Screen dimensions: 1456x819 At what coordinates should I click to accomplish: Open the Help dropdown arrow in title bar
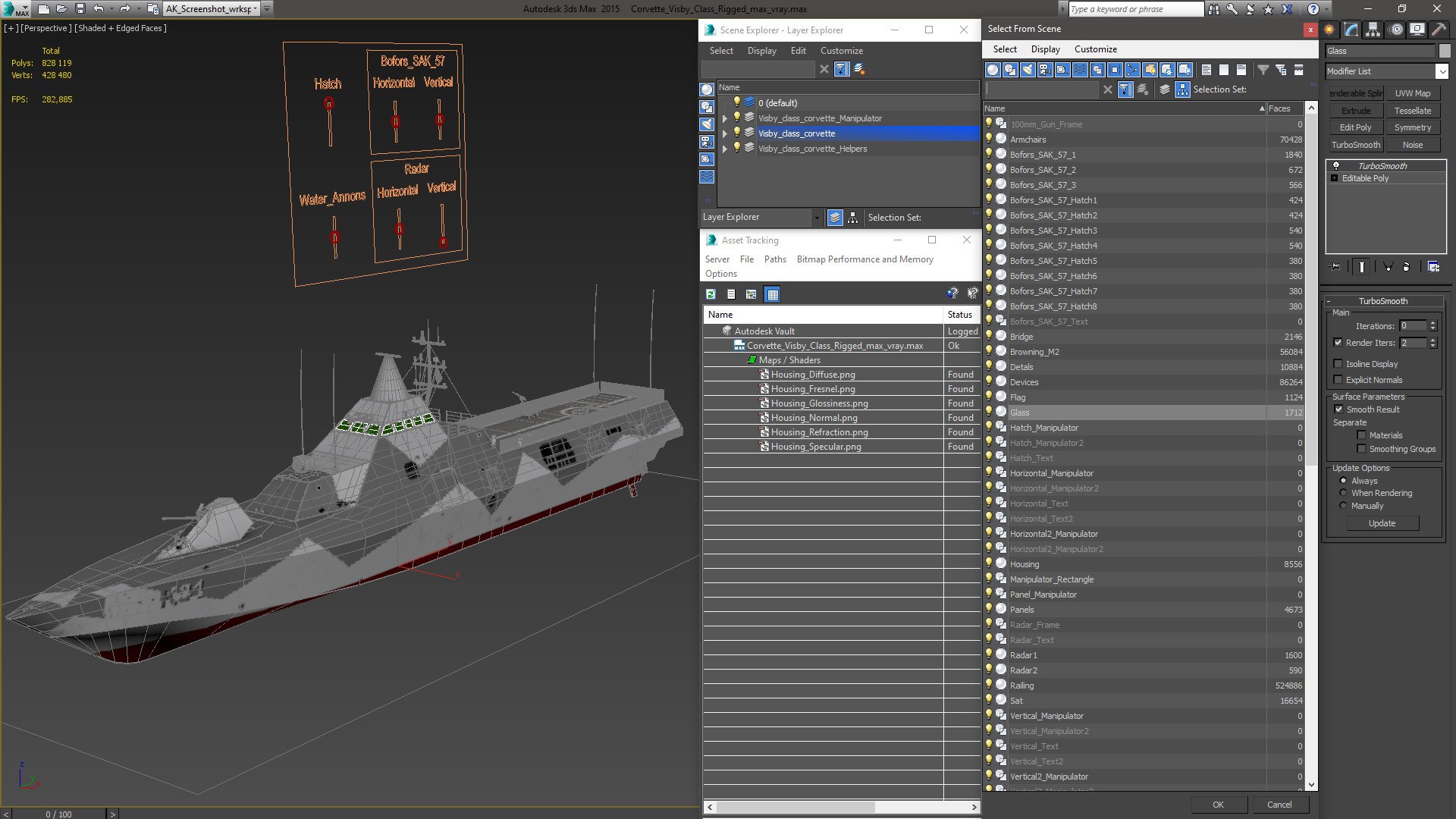(1327, 9)
